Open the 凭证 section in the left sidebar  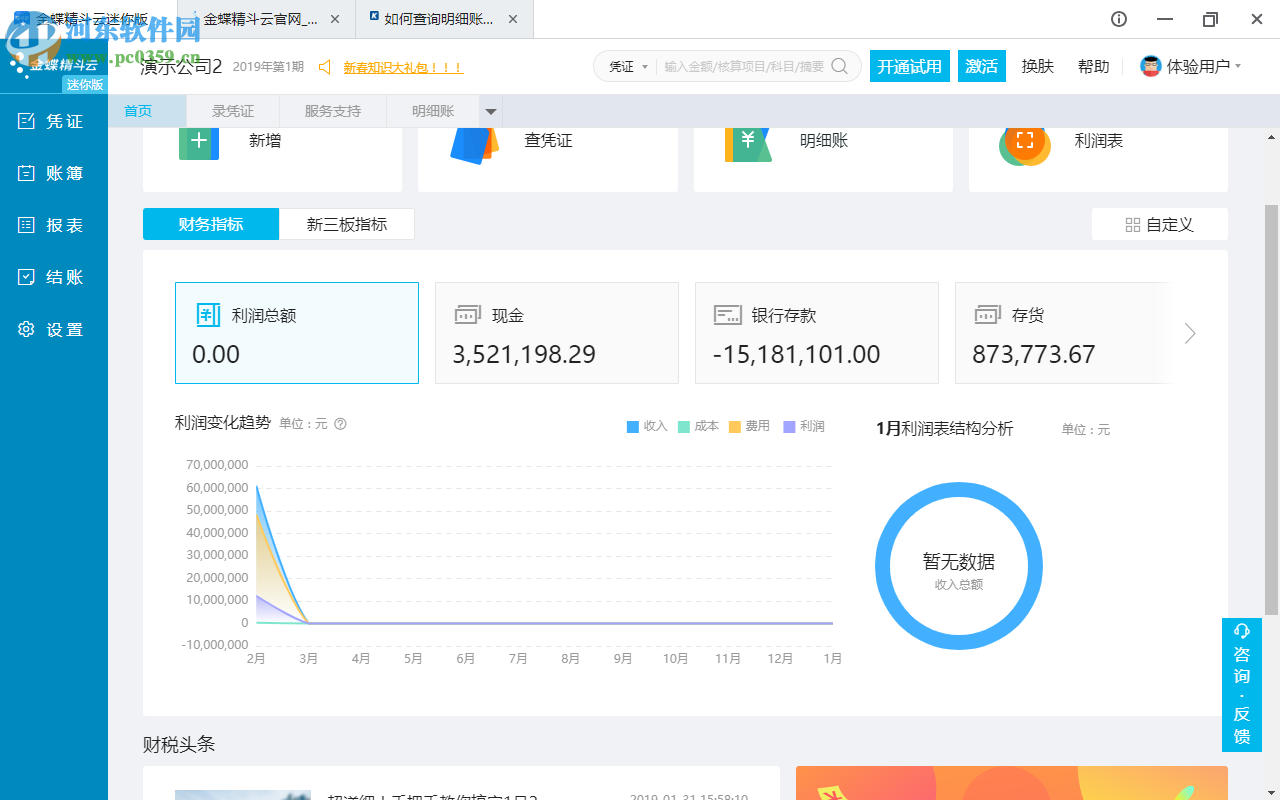[x=50, y=120]
